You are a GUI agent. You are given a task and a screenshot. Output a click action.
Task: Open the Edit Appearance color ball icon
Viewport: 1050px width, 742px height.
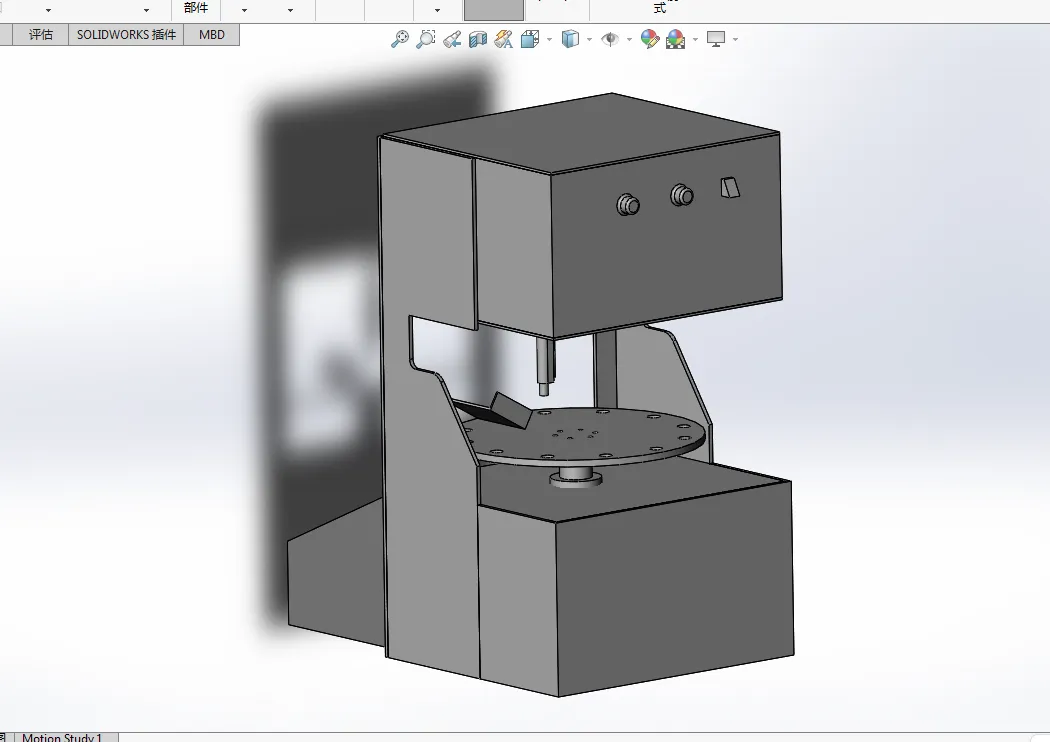(650, 40)
